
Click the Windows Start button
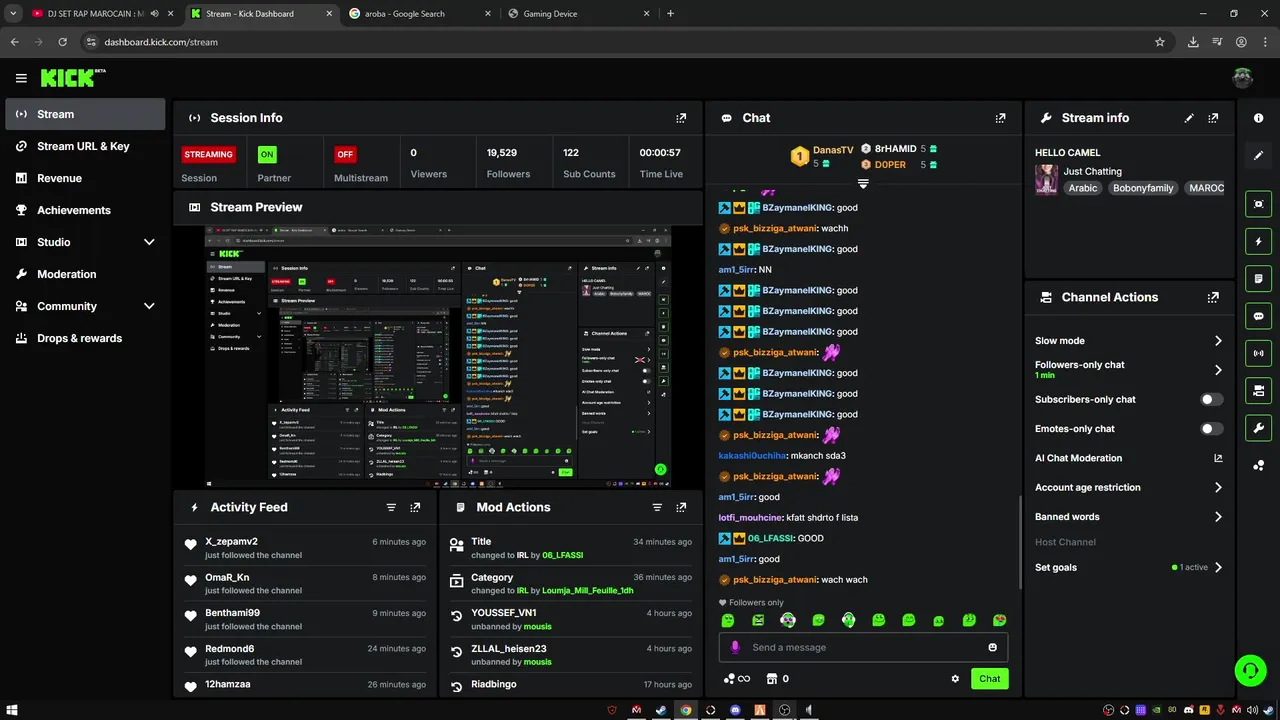12,710
